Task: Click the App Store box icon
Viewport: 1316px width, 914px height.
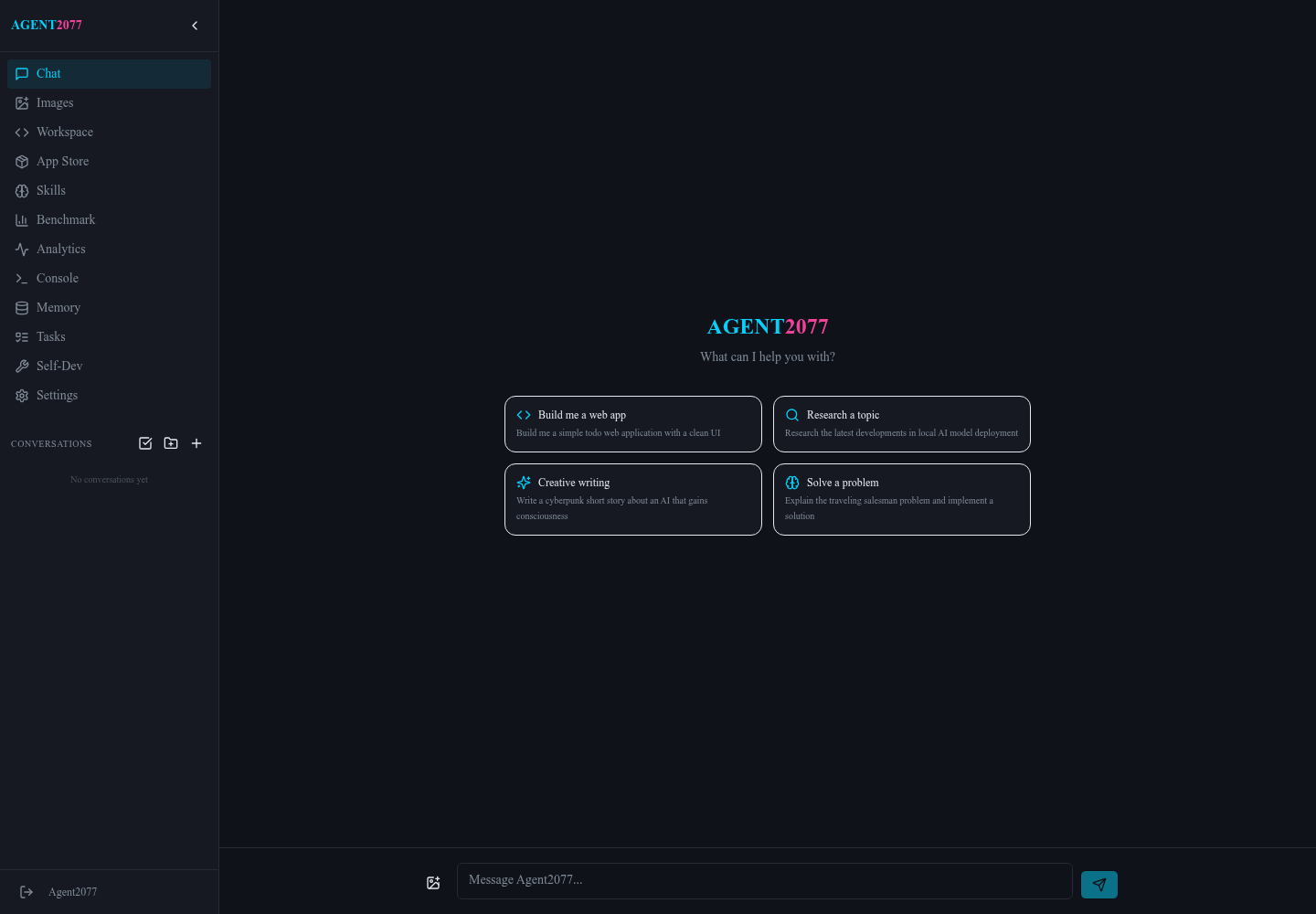Action: (x=22, y=162)
